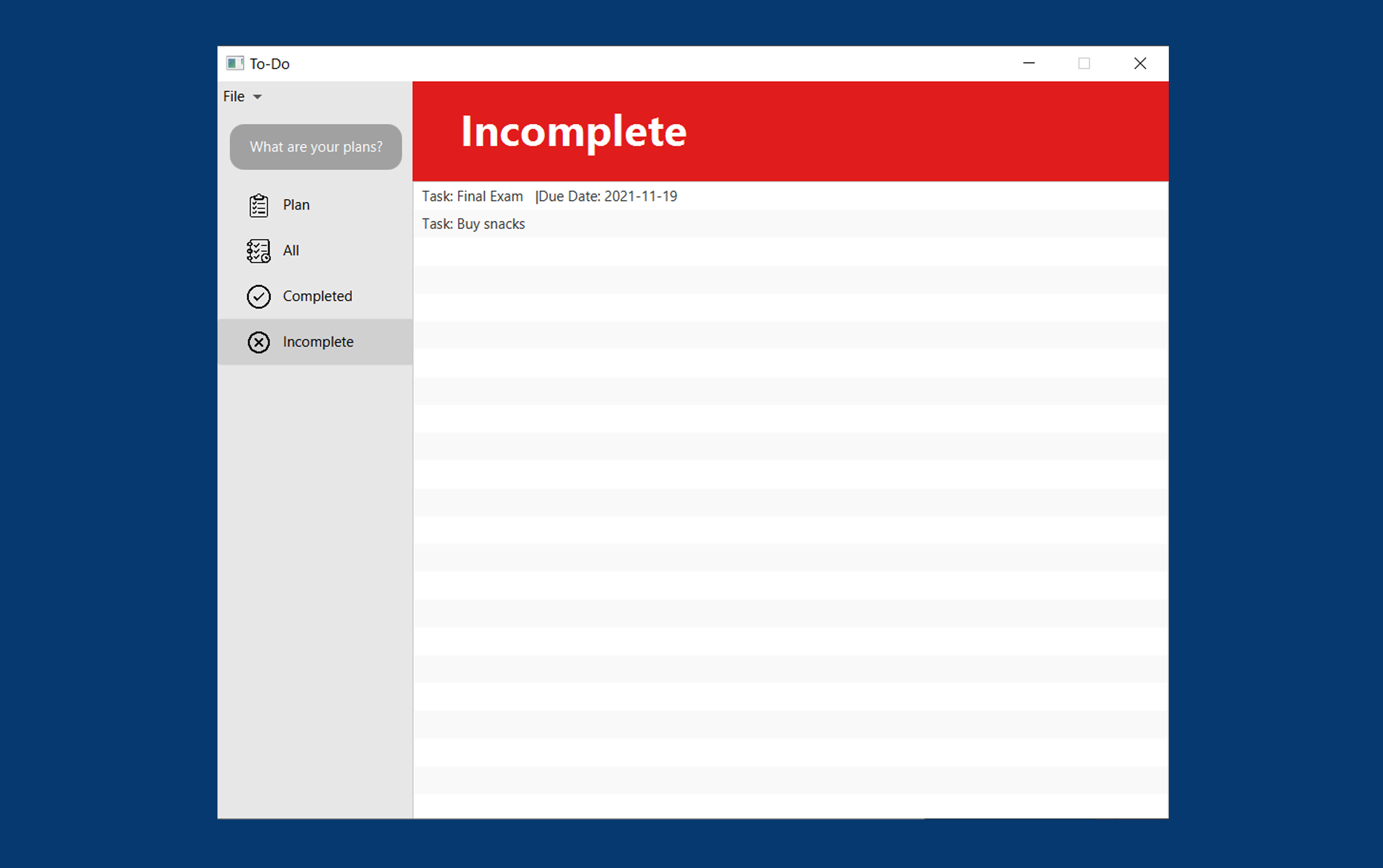The height and width of the screenshot is (868, 1383).
Task: Open the Plan view from the sidebar
Action: (x=296, y=205)
